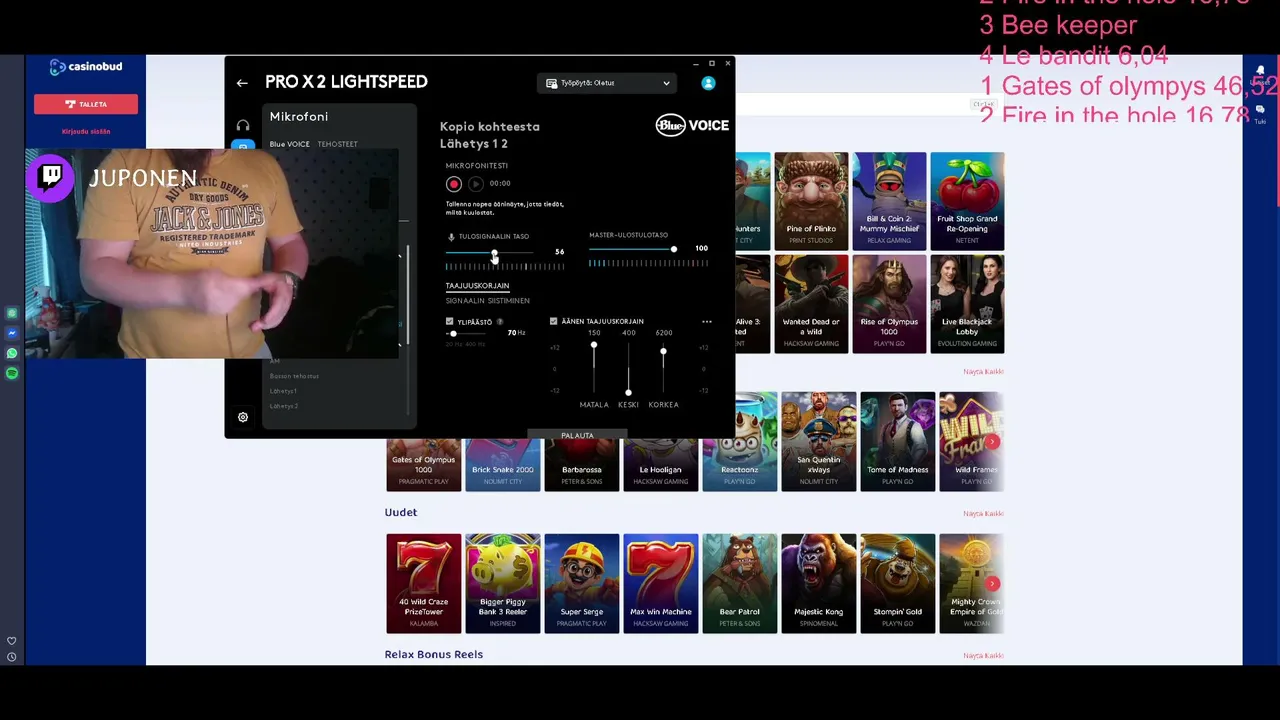The height and width of the screenshot is (720, 1280).
Task: Click the Matala low-band equalizer slider handle
Action: pyautogui.click(x=594, y=347)
